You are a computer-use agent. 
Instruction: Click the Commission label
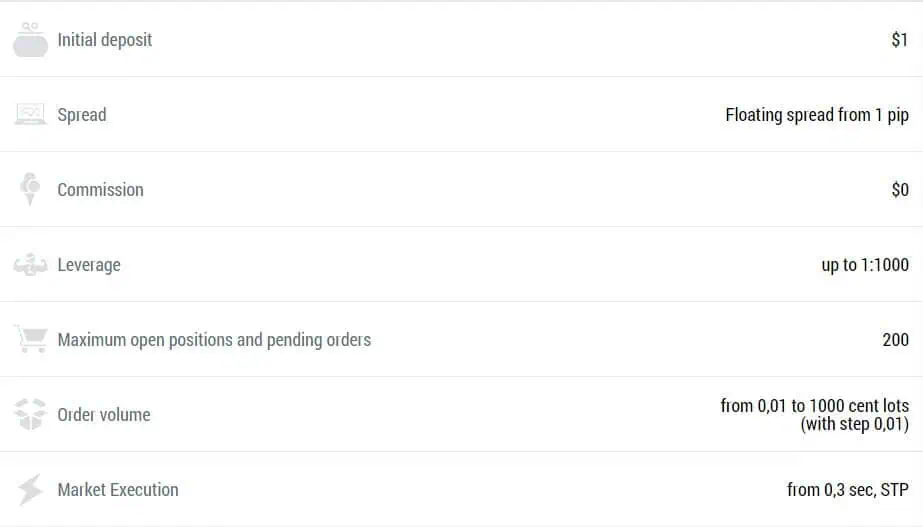click(101, 190)
